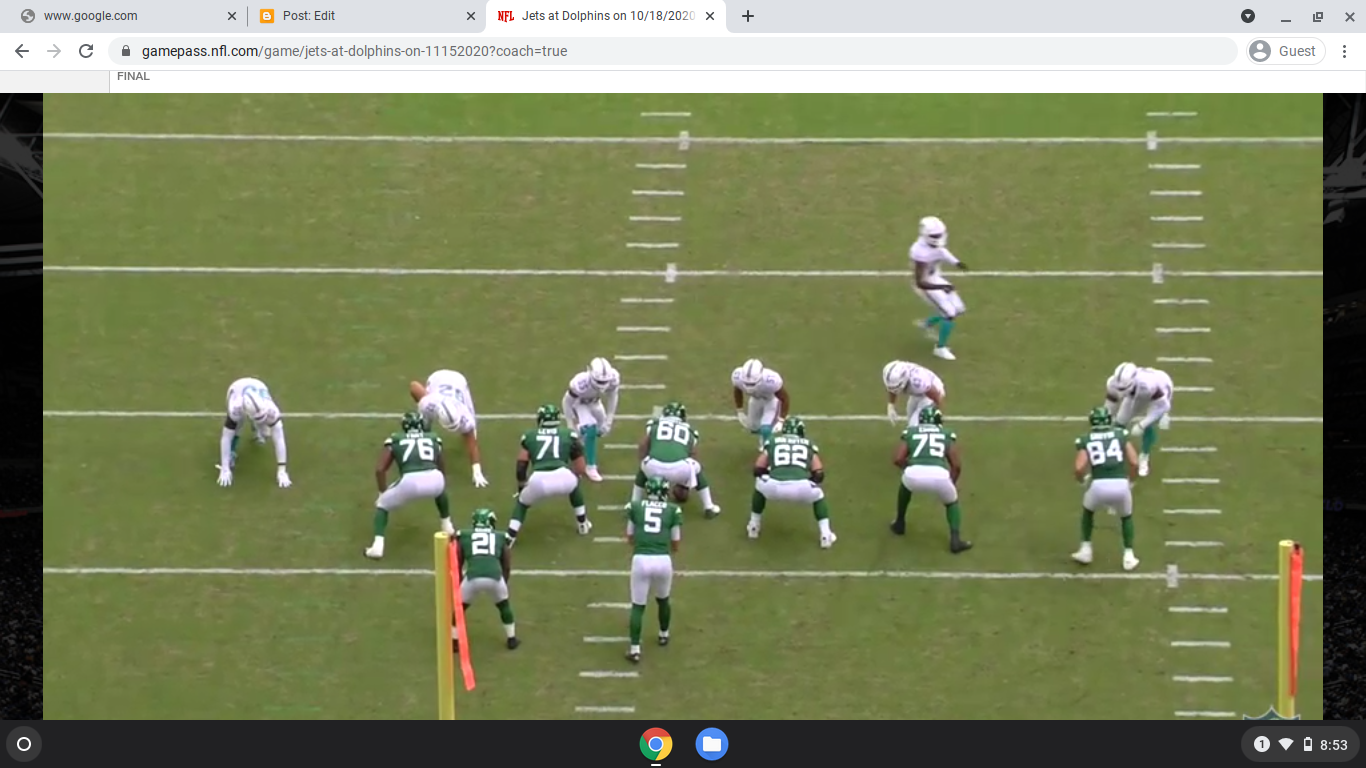
Task: Click the notification badge showing 1
Action: tap(1262, 744)
